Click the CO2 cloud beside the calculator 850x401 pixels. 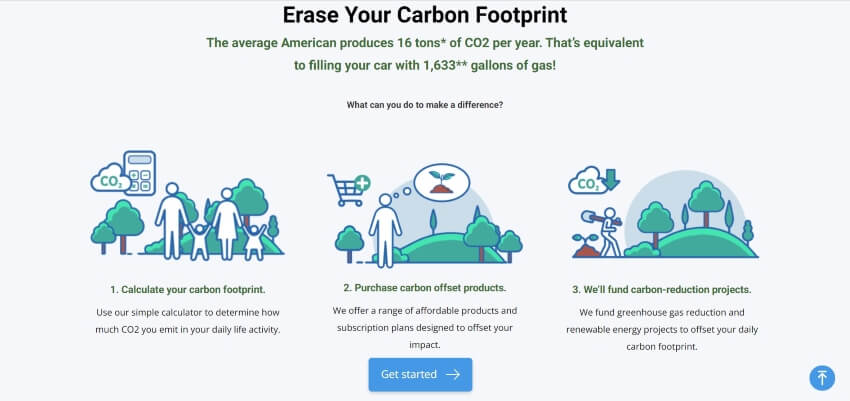coord(110,178)
